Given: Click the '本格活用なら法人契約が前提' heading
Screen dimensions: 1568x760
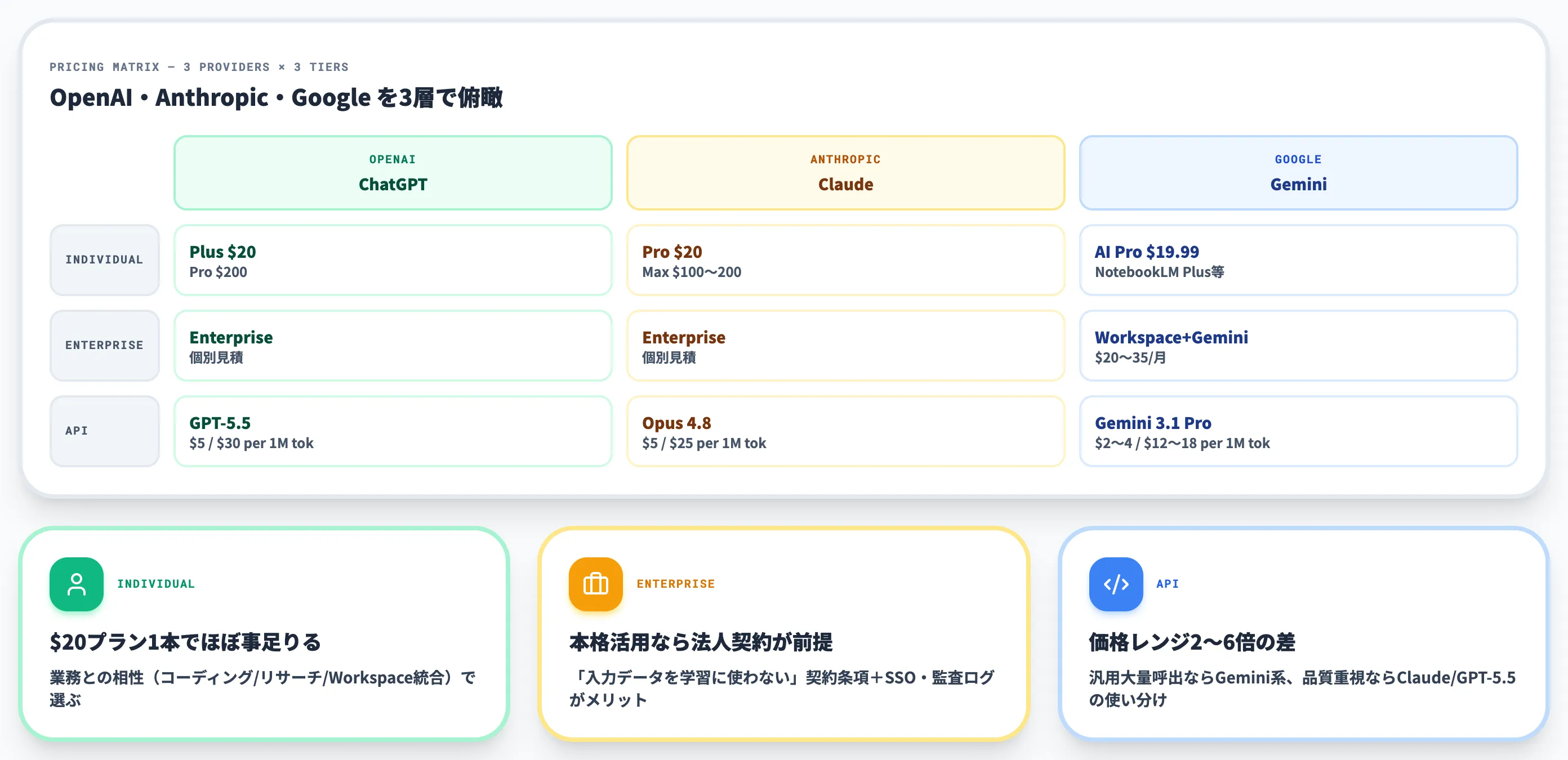Looking at the screenshot, I should coord(701,642).
